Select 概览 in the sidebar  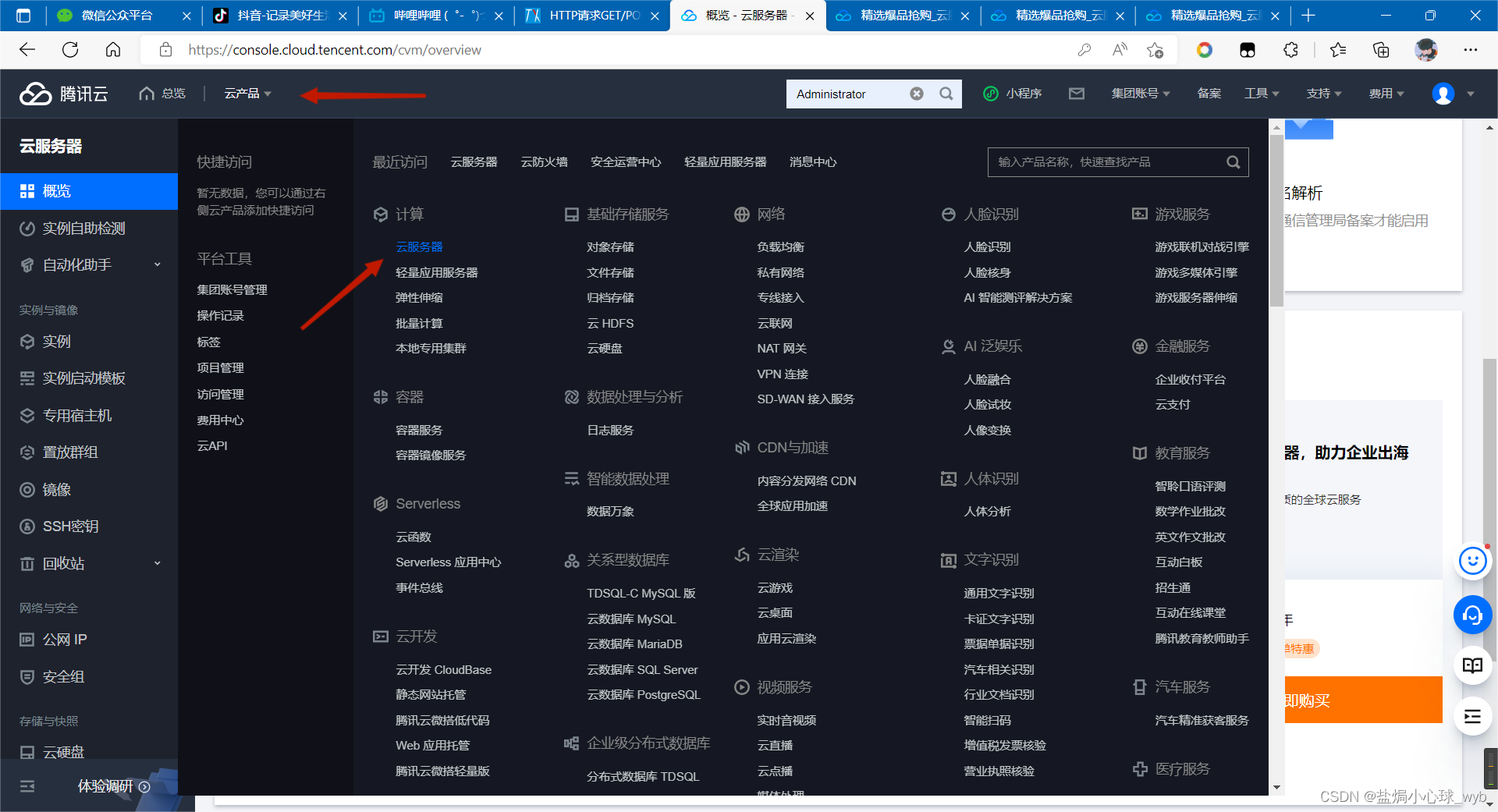pos(89,191)
